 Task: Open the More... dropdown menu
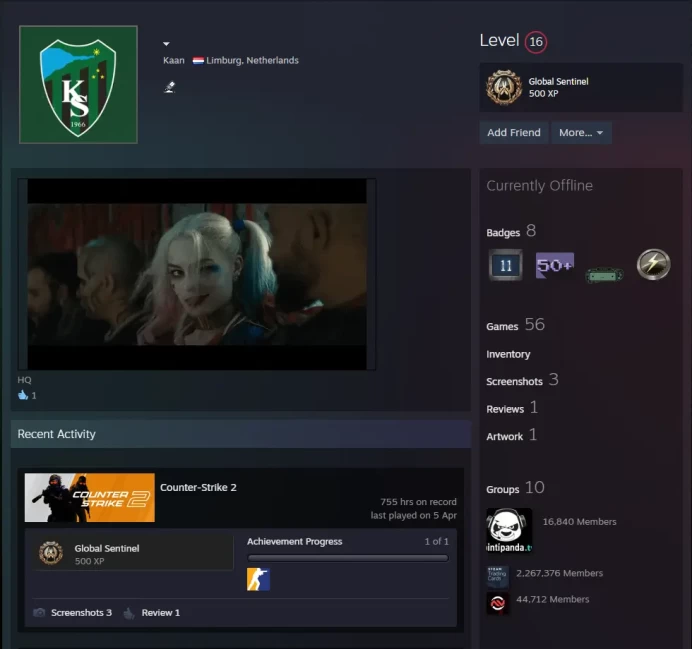(x=581, y=133)
